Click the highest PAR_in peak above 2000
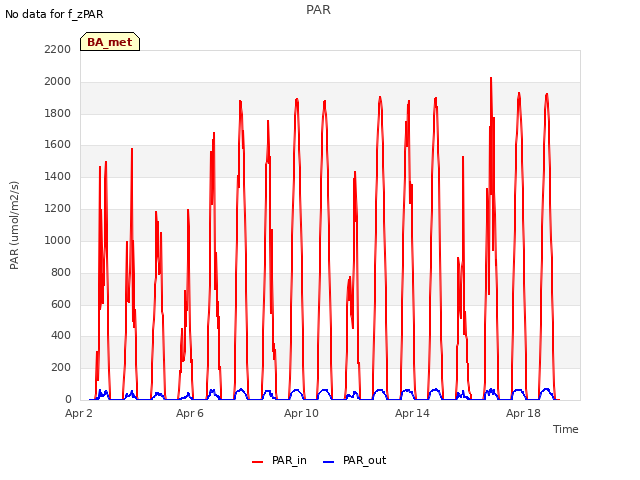 click(491, 78)
